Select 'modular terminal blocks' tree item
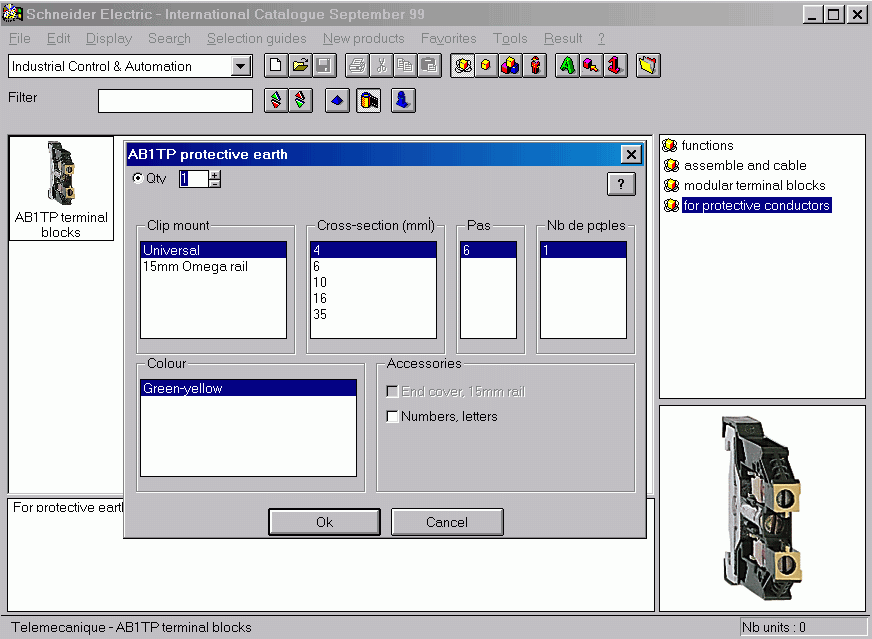 [x=755, y=186]
